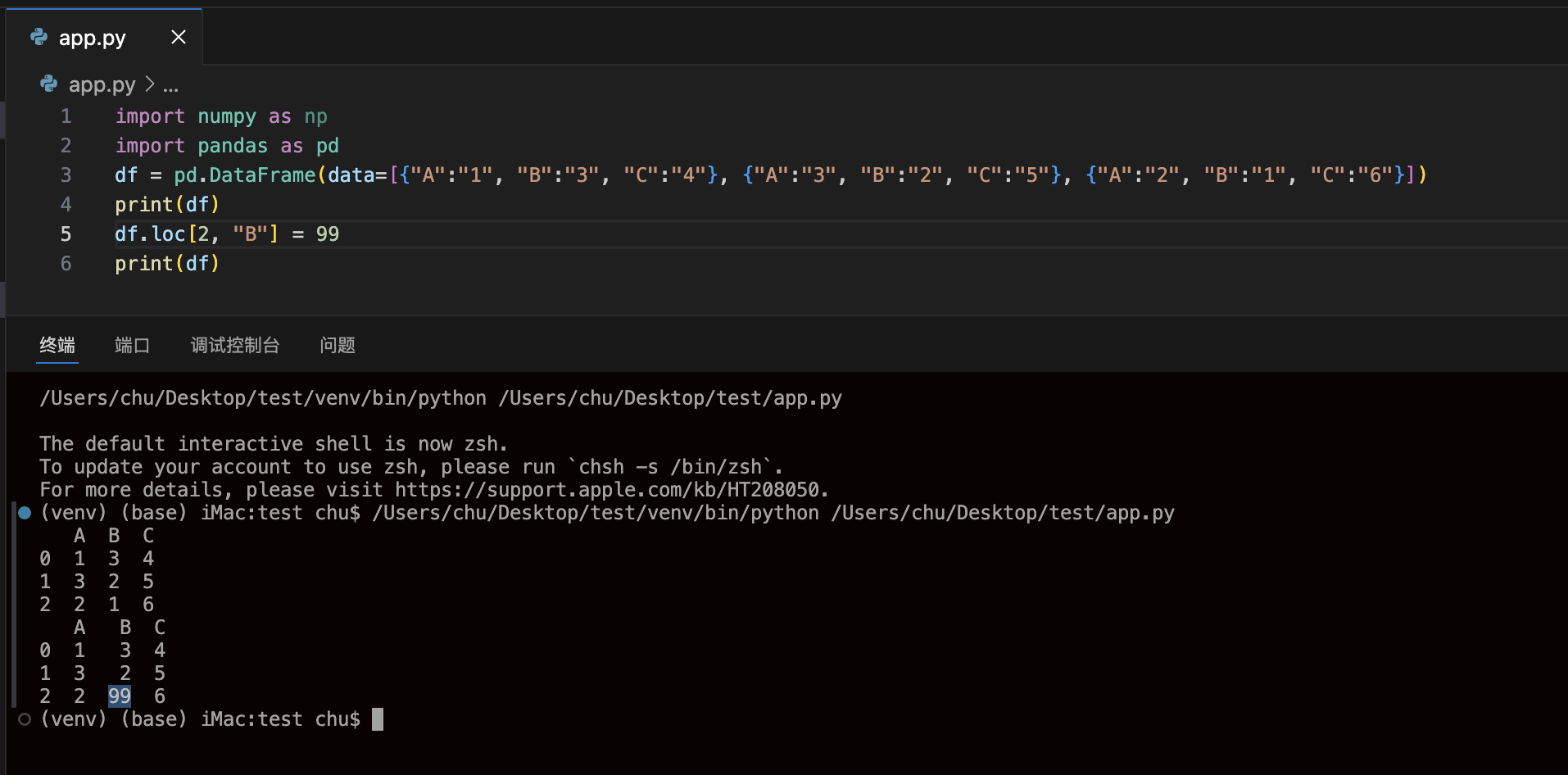Open the breadcrumb ellipsis symbol dropdown
The width and height of the screenshot is (1568, 775).
coord(170,86)
